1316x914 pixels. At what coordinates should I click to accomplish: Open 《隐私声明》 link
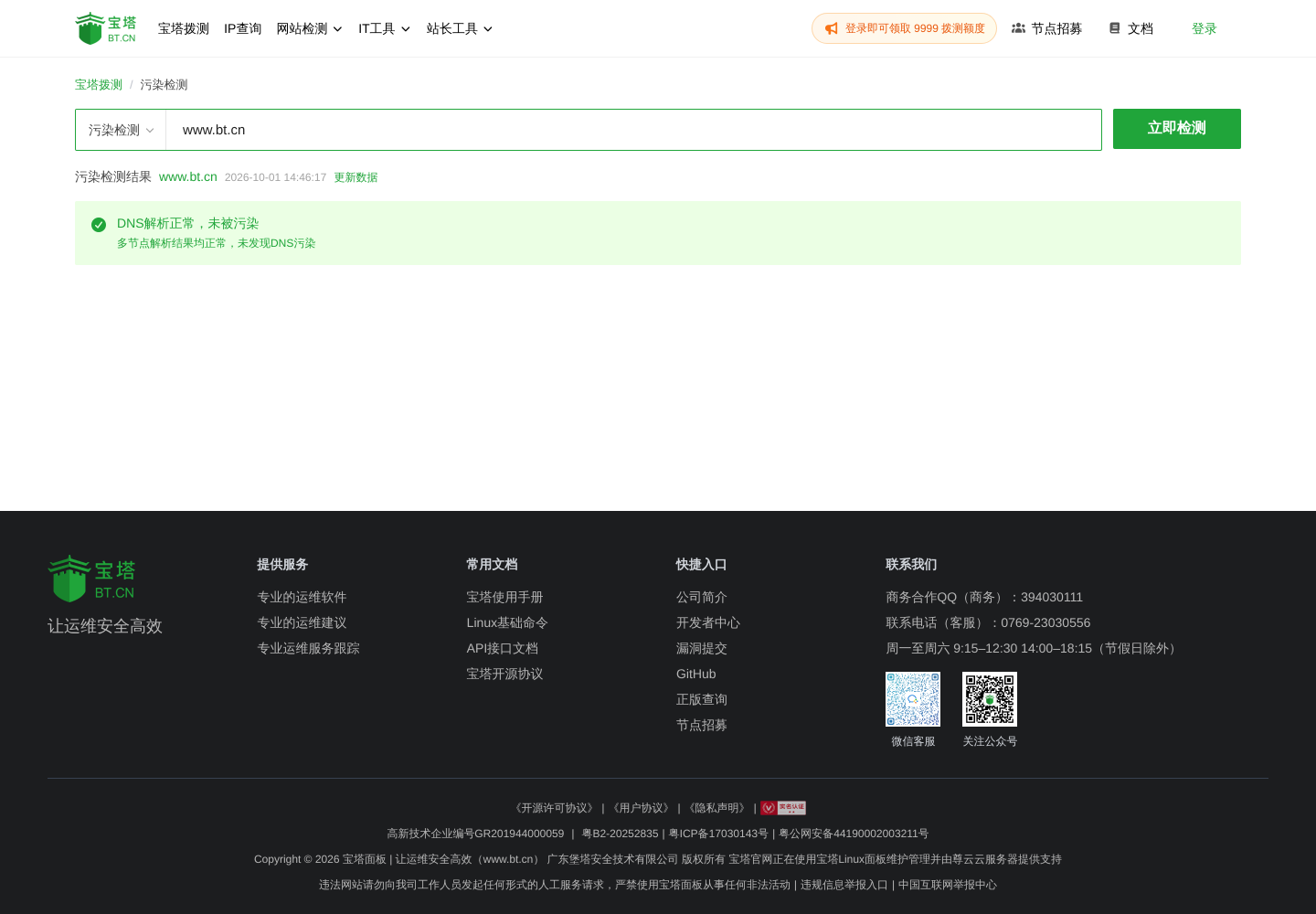click(716, 808)
